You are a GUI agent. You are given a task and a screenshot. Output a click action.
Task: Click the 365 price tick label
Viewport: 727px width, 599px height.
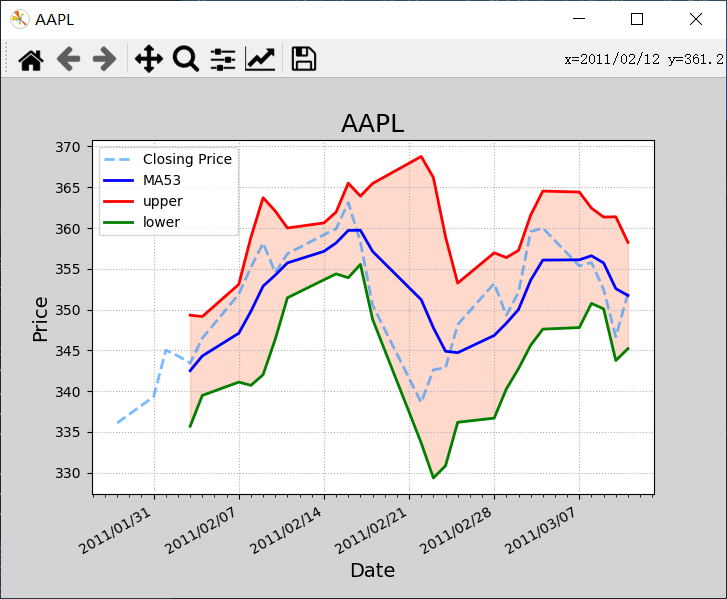pos(68,188)
